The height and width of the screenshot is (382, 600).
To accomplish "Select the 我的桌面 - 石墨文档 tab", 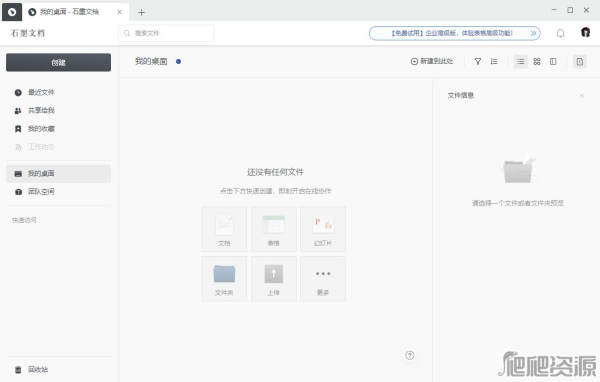I will [x=76, y=12].
